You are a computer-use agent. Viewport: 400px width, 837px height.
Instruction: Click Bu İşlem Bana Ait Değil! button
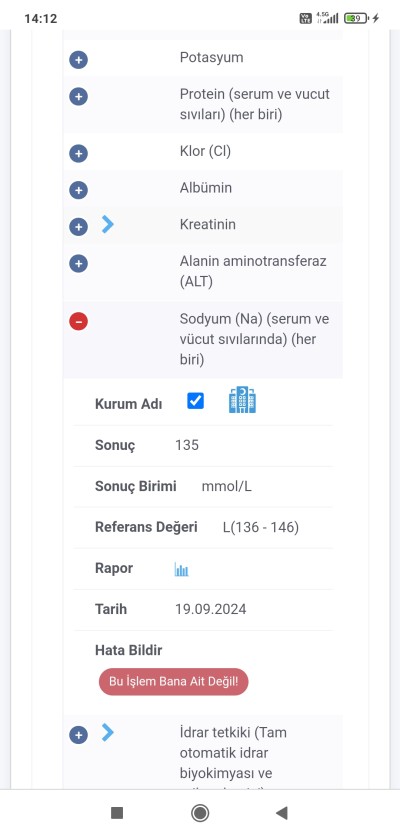(x=174, y=682)
